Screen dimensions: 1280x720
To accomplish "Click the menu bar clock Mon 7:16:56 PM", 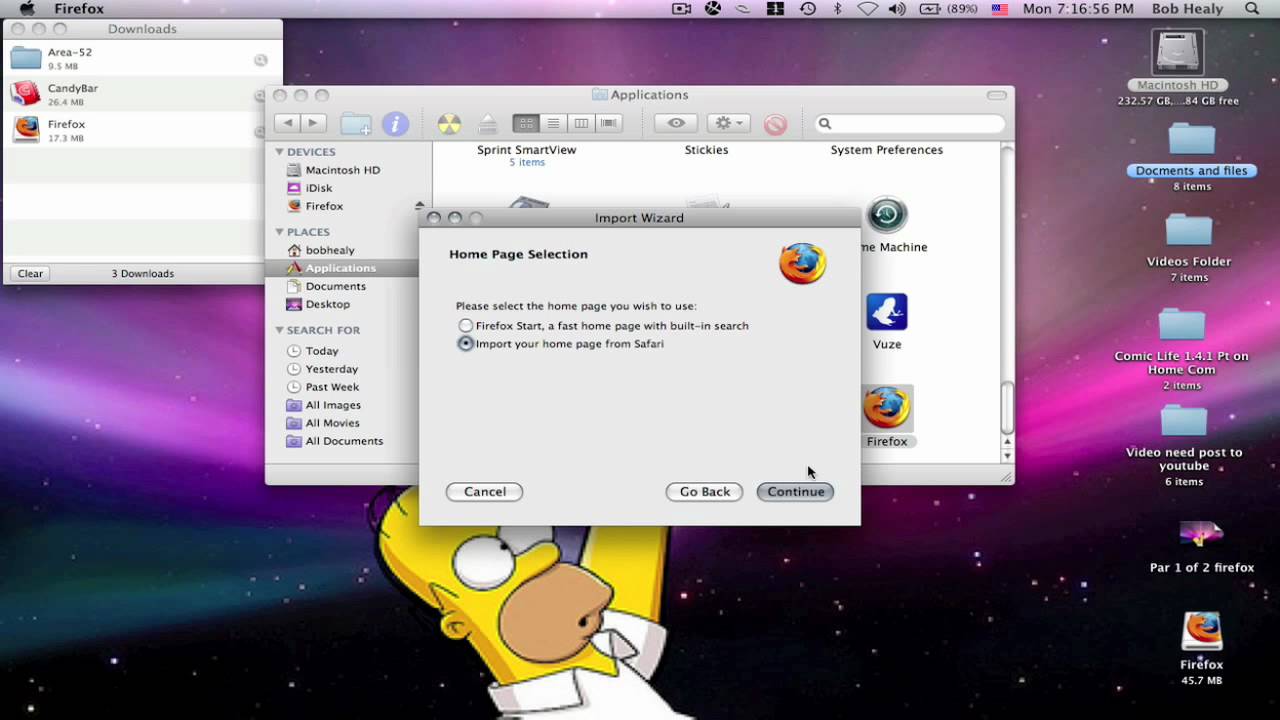I will coord(1078,9).
